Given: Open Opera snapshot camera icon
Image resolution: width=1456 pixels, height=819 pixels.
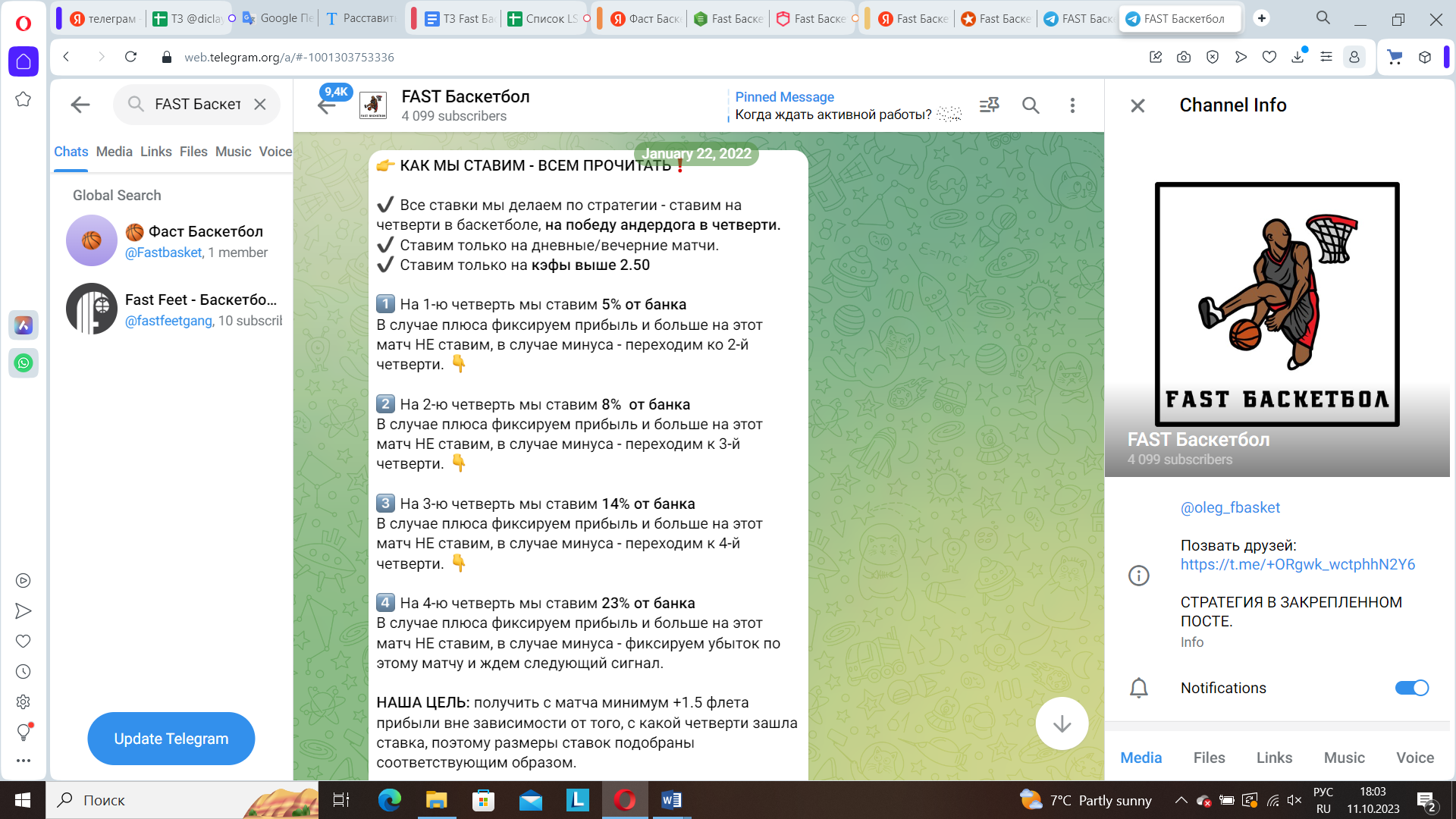Looking at the screenshot, I should click(1183, 57).
